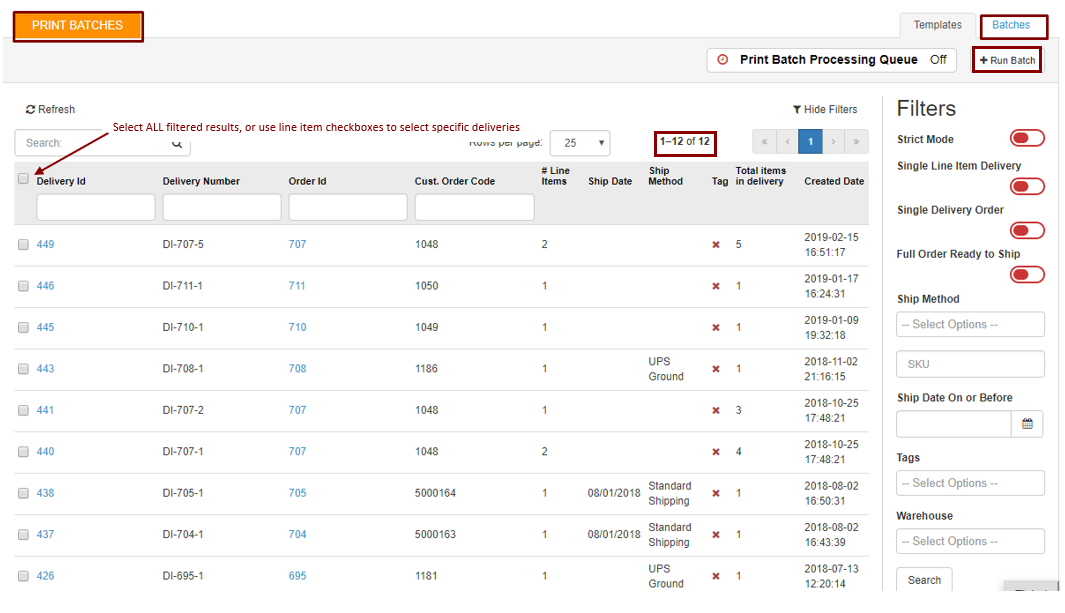Open delivery id 449 link
The image size is (1065, 613).
coord(46,244)
